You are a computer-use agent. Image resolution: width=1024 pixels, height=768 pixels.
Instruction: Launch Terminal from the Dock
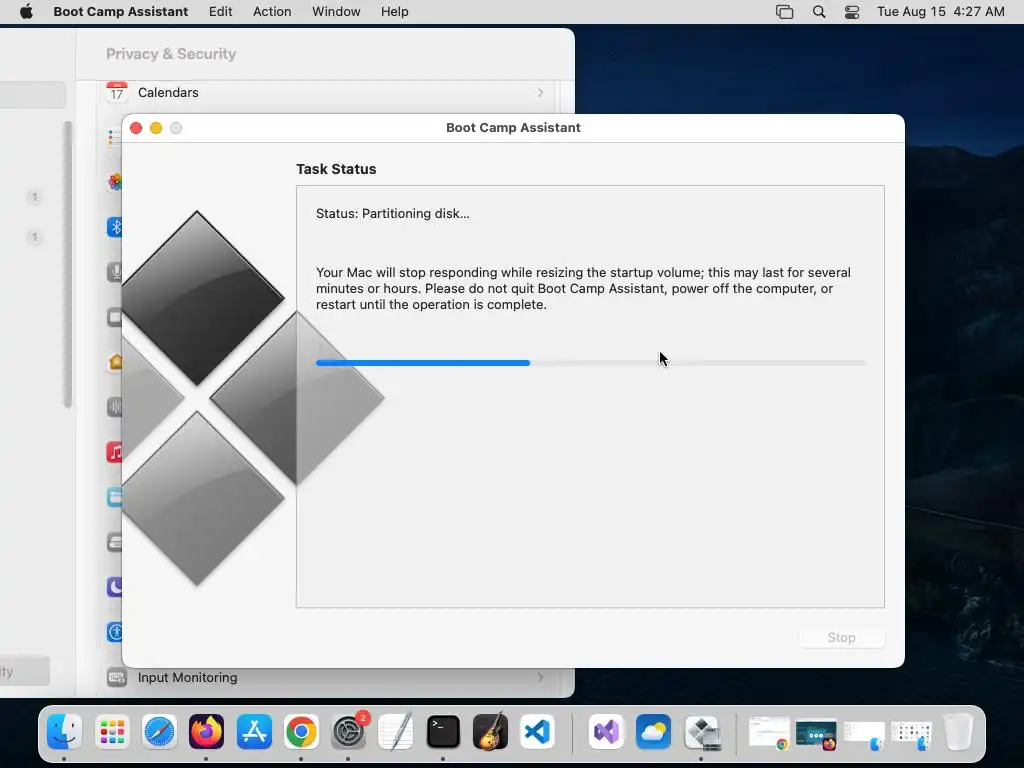point(443,731)
